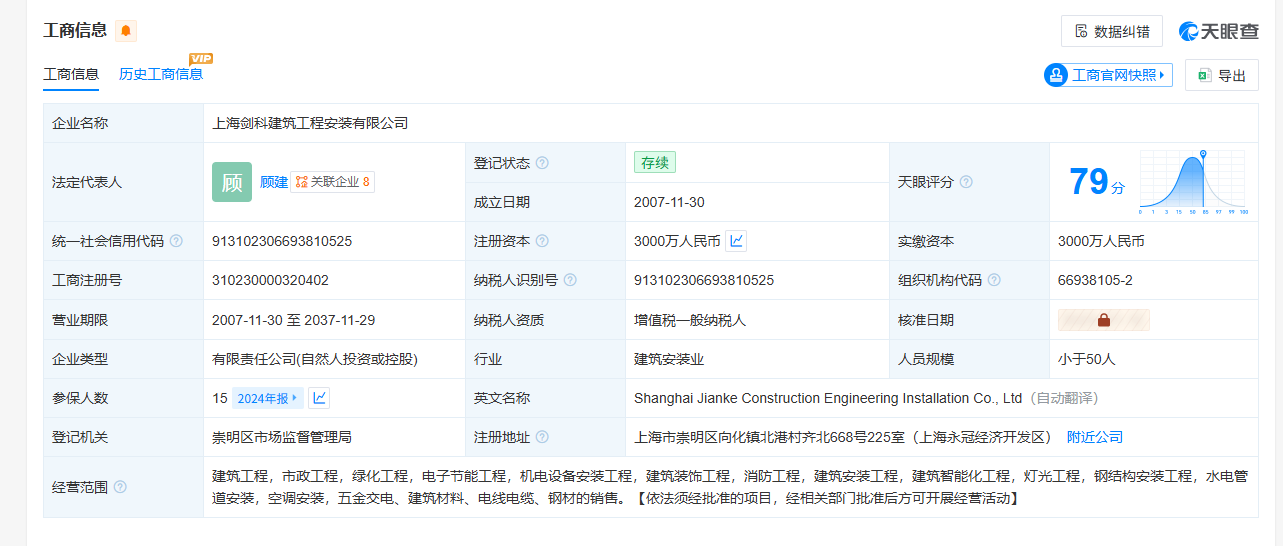Open 工商官网快照 dropdown button
Viewport: 1283px width, 546px height.
click(1108, 75)
